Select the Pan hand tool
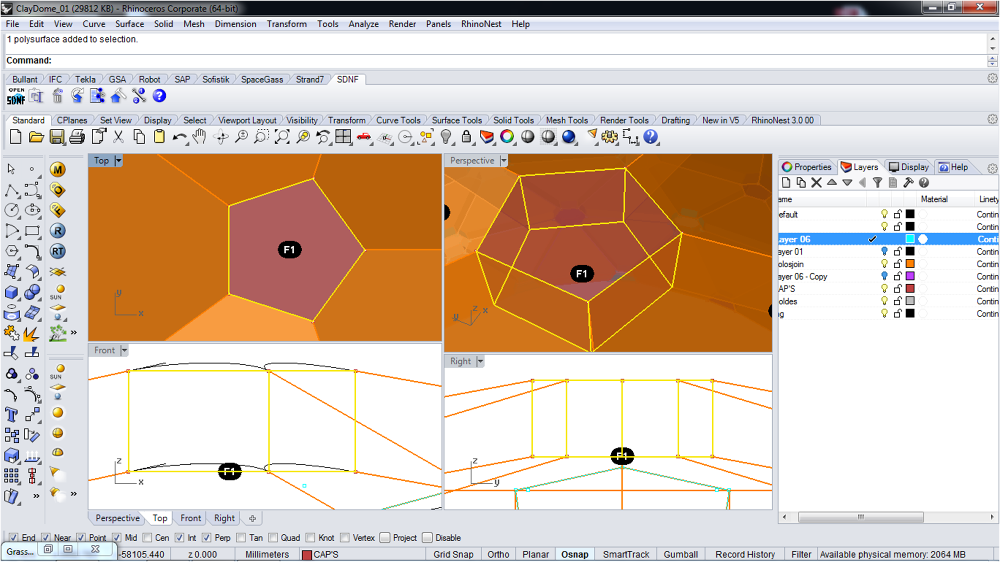The image size is (1000, 562). coord(199,137)
